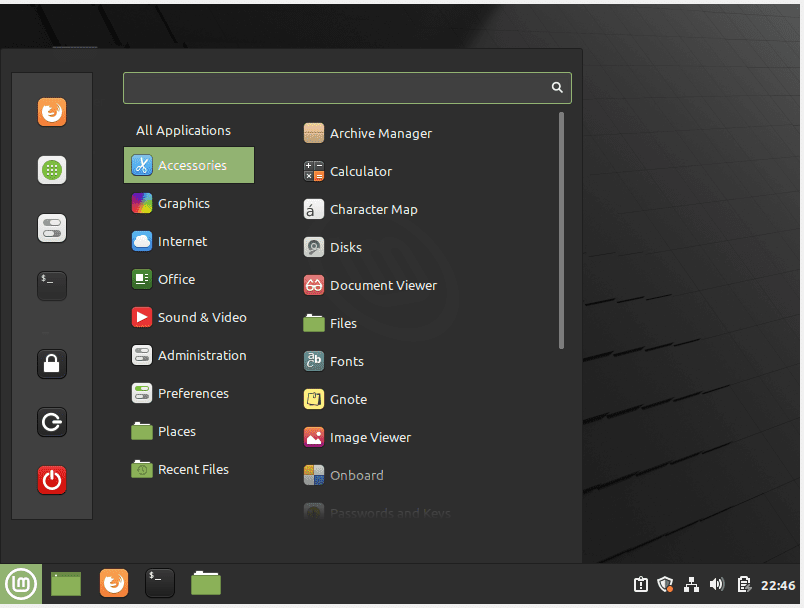804x608 pixels.
Task: Start the Archive Manager
Action: click(x=381, y=133)
